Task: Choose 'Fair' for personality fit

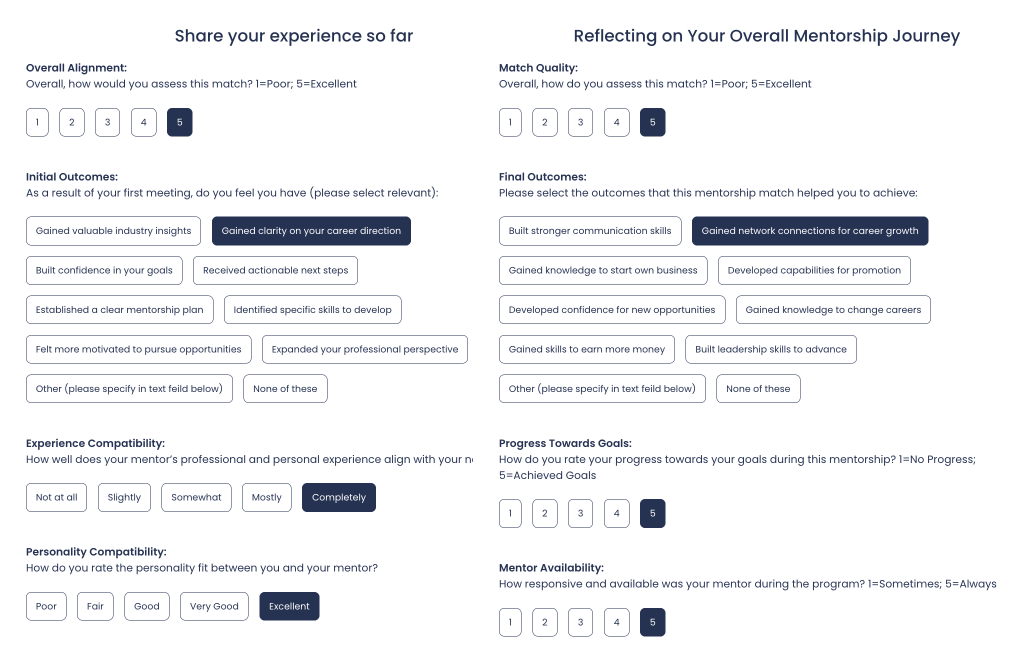Action: (x=95, y=606)
